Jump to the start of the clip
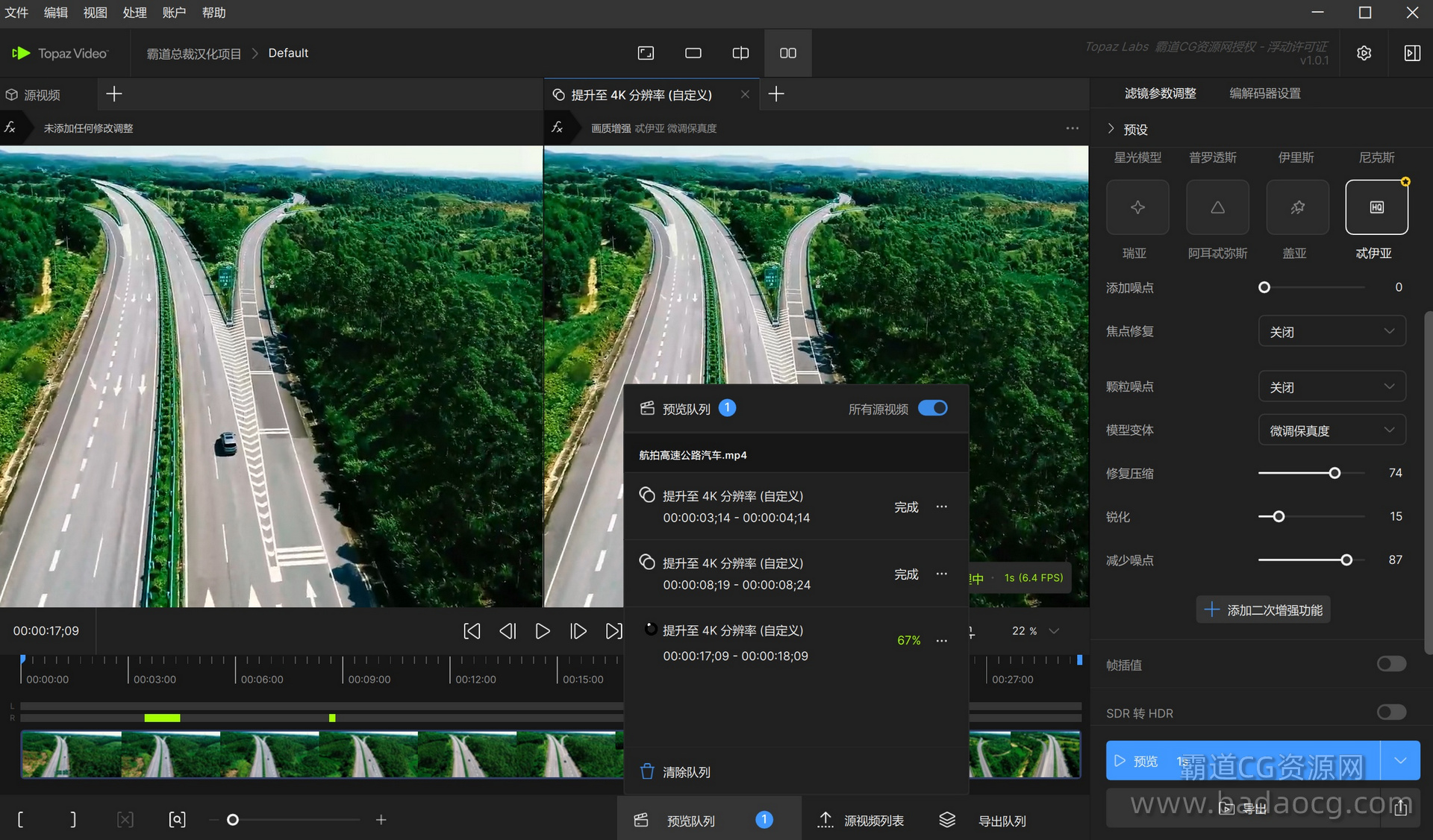The width and height of the screenshot is (1433, 840). (472, 631)
